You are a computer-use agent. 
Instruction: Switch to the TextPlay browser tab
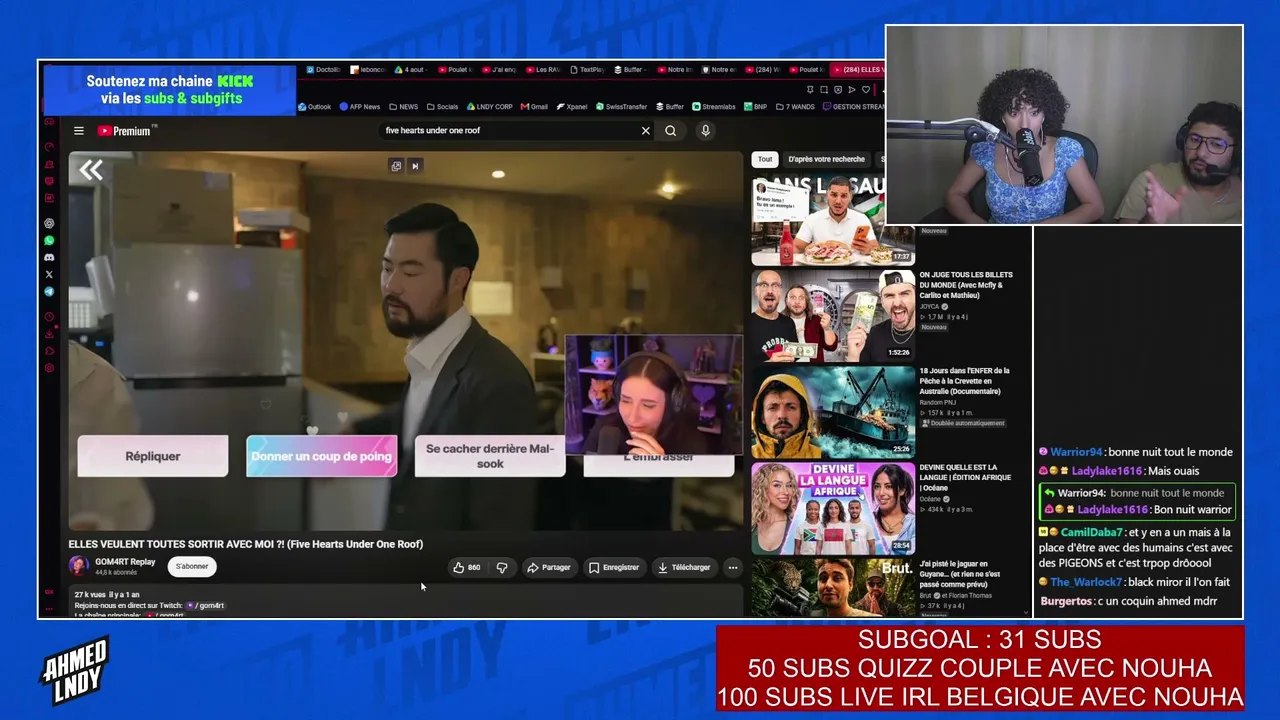click(588, 70)
